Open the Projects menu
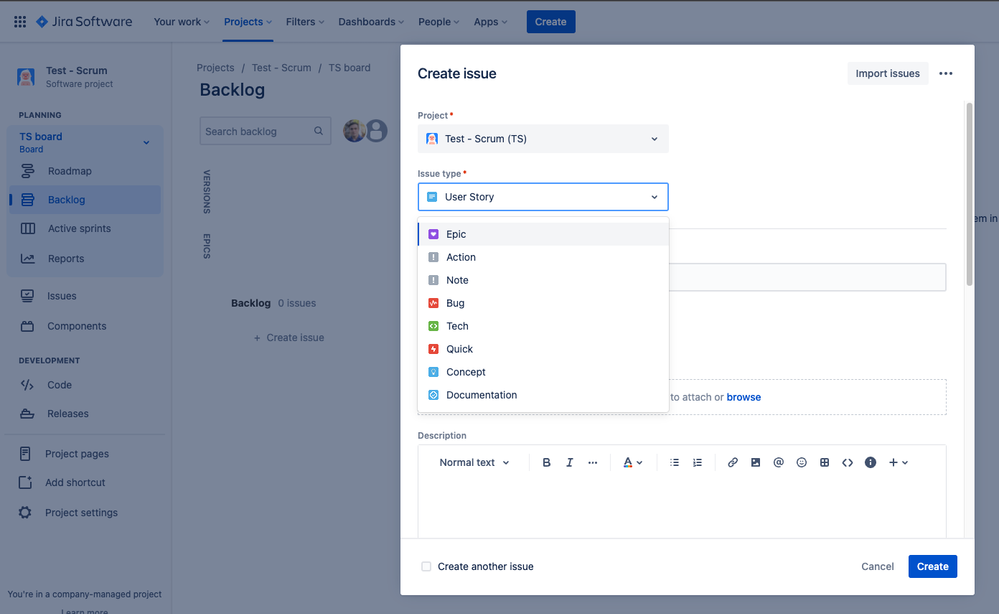 (247, 22)
